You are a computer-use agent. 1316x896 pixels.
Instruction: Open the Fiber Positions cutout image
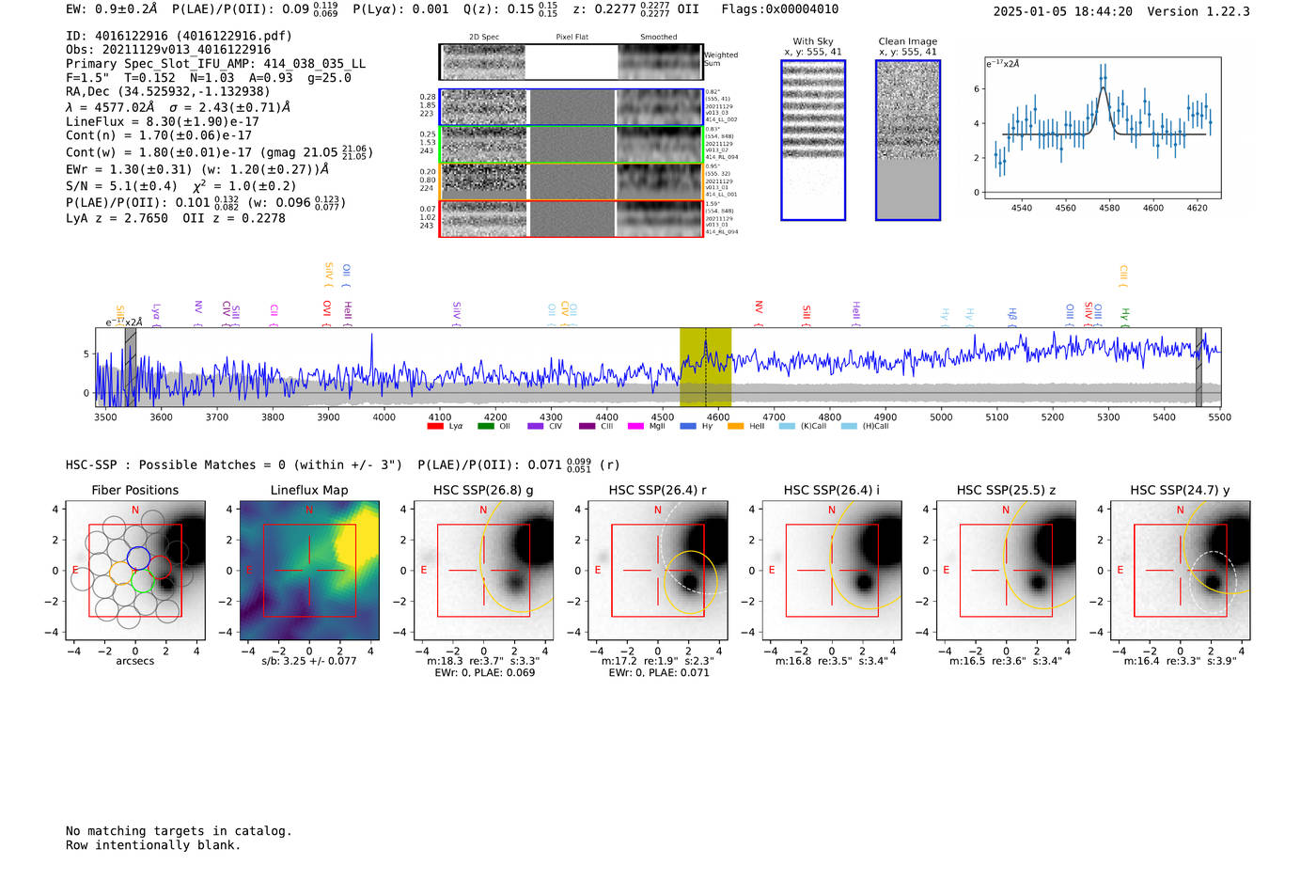pos(135,571)
